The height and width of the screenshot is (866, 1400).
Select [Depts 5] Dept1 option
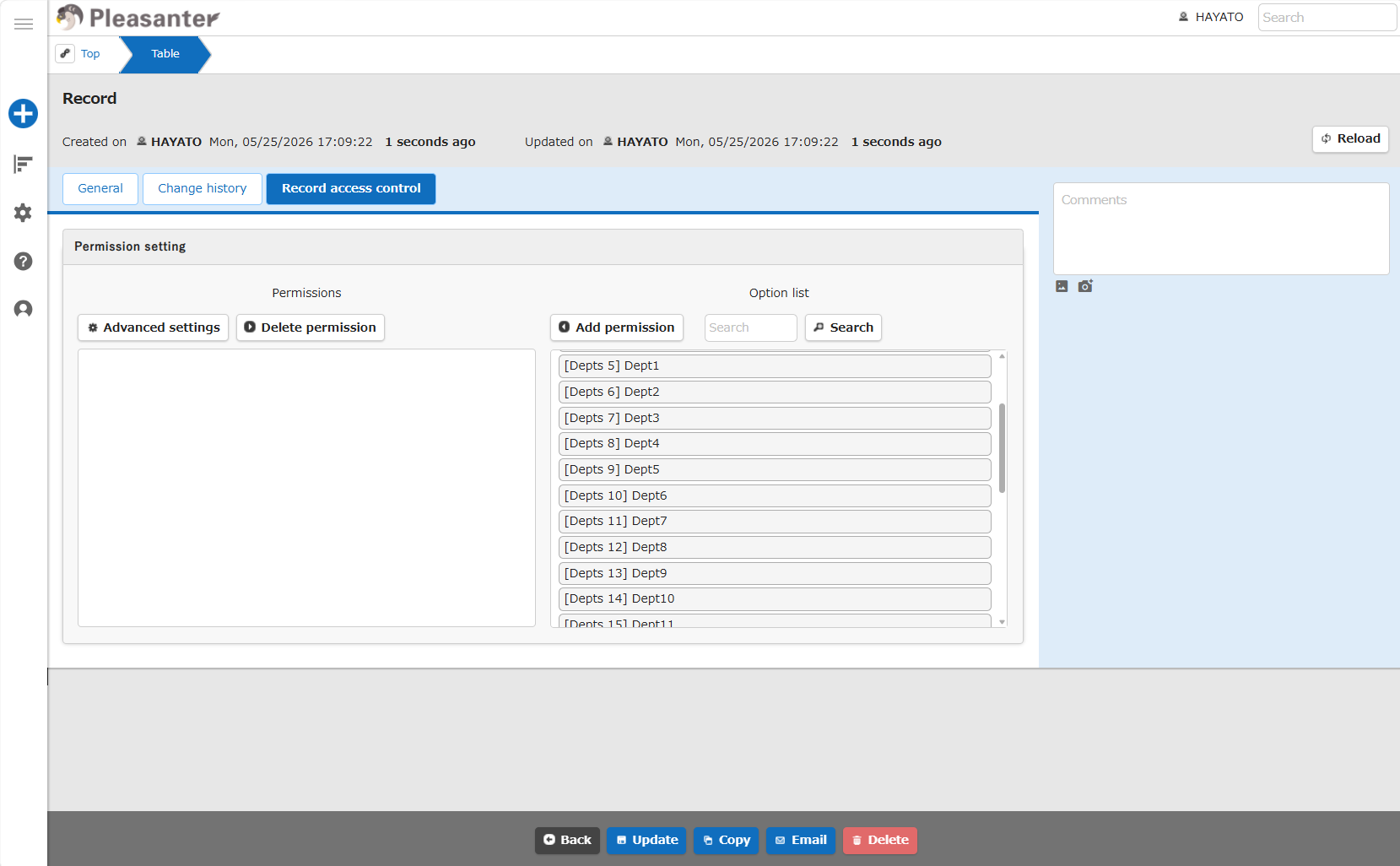(775, 366)
